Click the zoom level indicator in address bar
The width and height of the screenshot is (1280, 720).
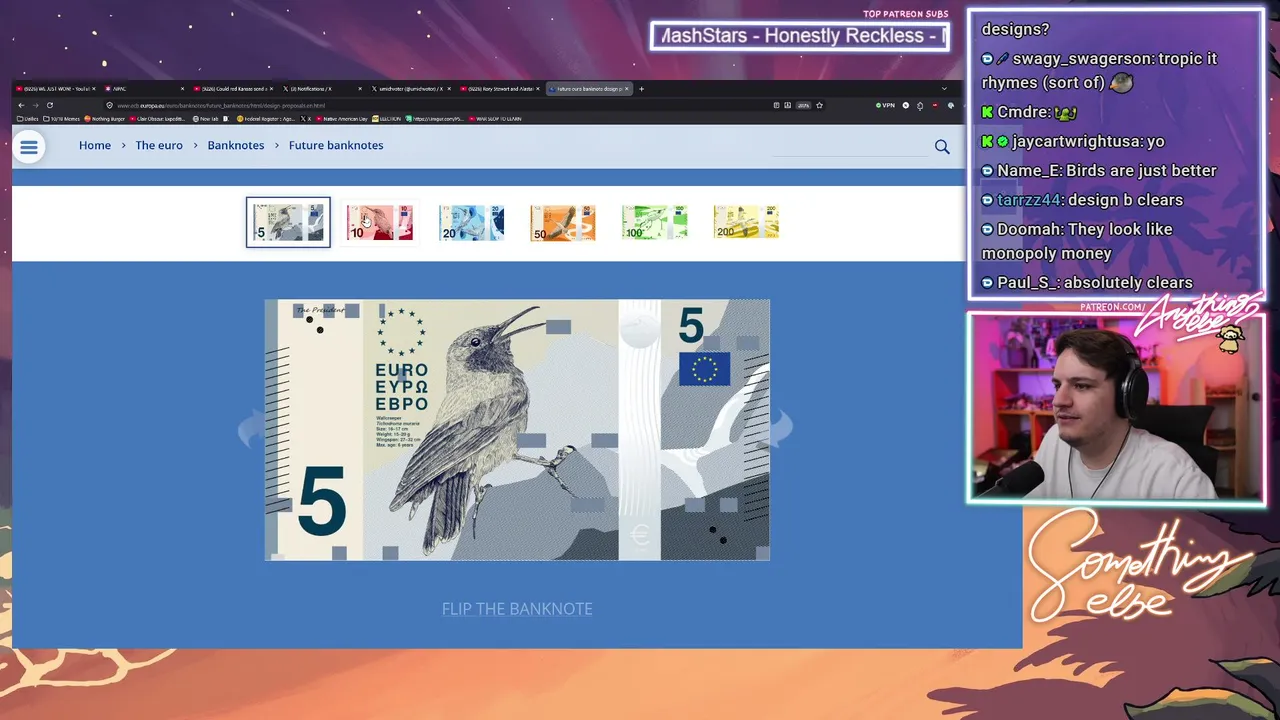[x=803, y=105]
